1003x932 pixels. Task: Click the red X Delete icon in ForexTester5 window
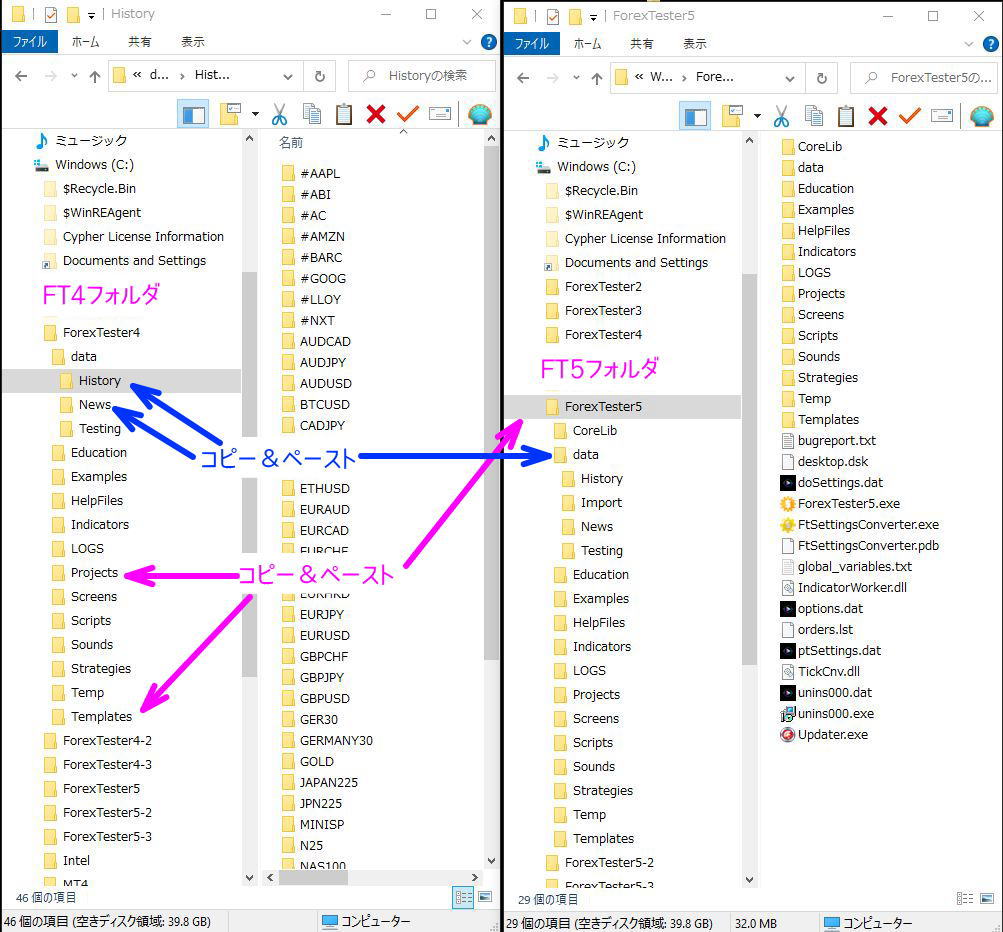point(878,116)
